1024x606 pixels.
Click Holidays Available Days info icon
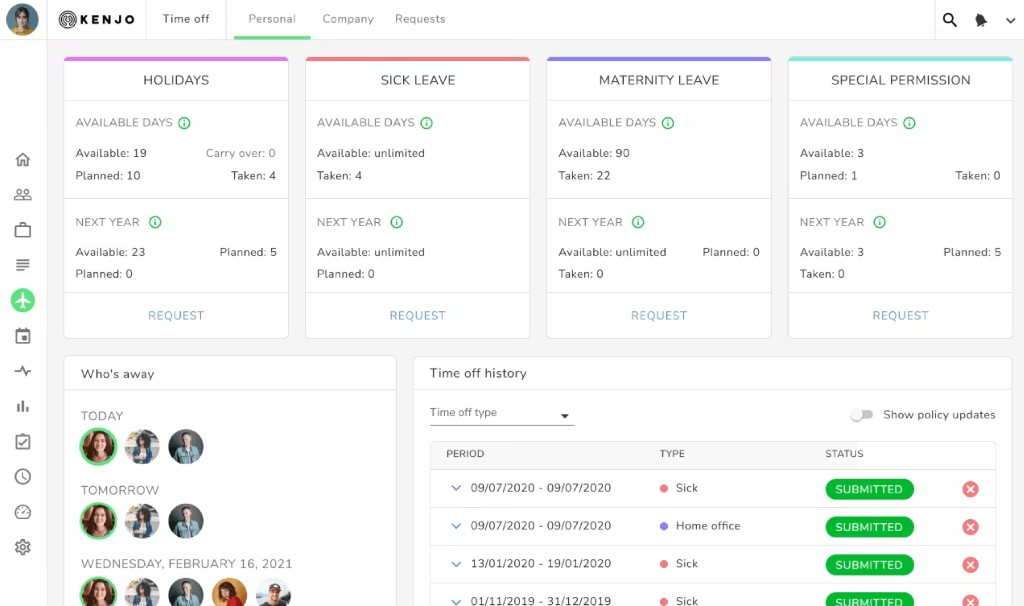tap(184, 123)
